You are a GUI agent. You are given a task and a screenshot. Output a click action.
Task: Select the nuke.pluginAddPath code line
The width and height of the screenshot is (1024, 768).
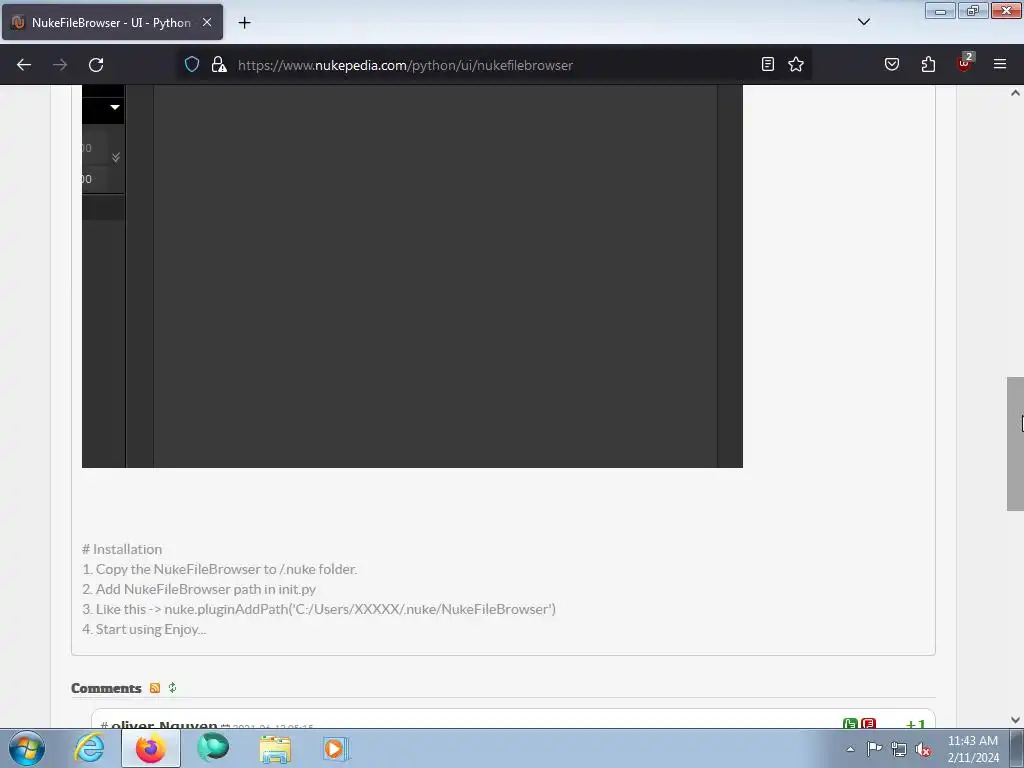point(319,609)
